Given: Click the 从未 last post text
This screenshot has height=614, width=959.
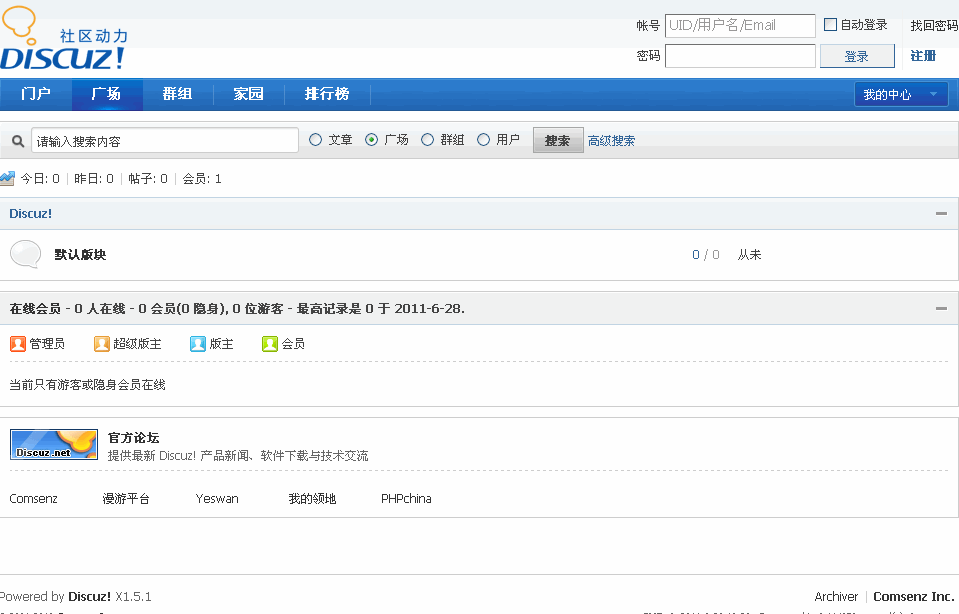Looking at the screenshot, I should tap(749, 254).
